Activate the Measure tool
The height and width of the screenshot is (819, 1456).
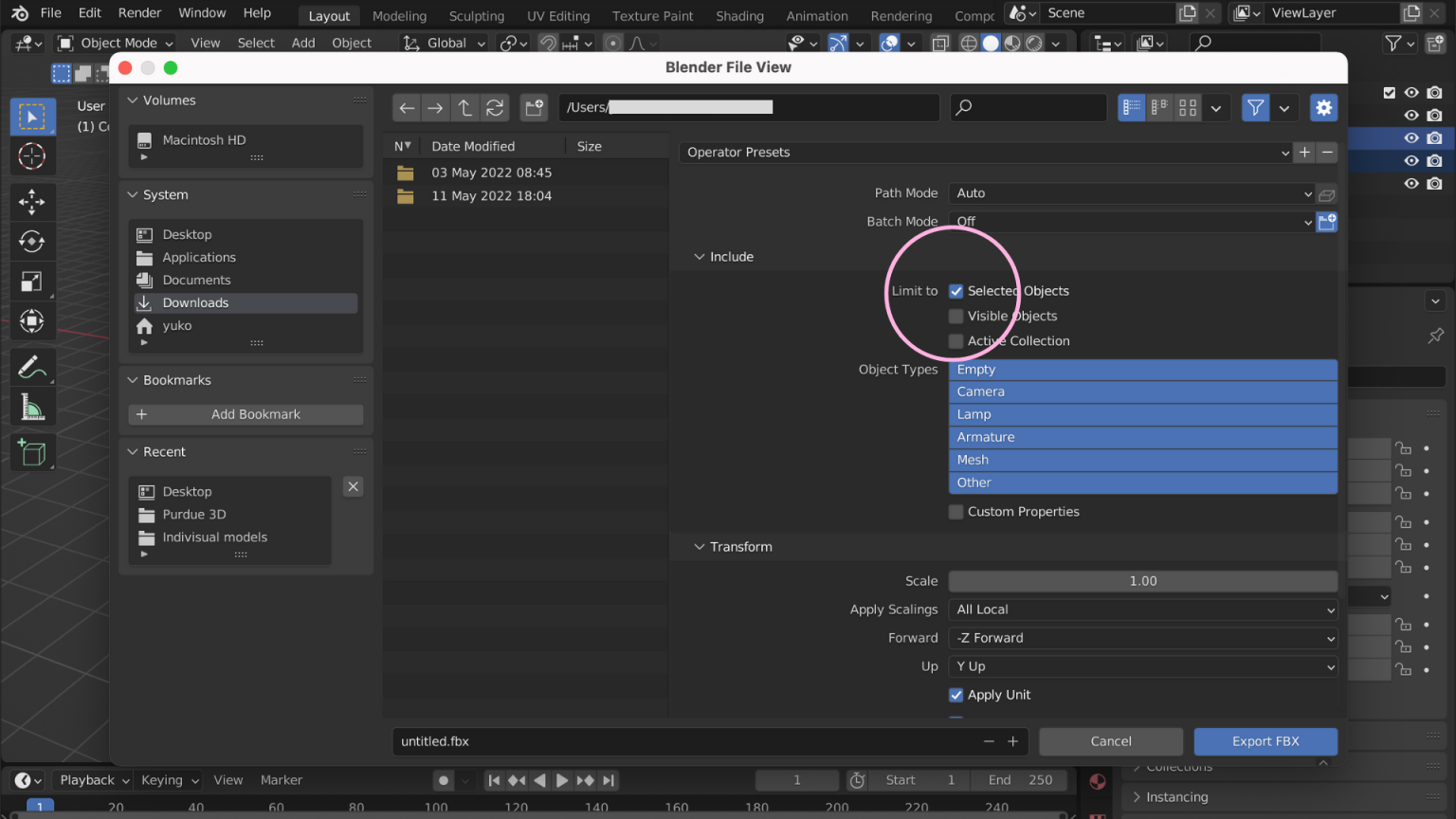pyautogui.click(x=32, y=407)
